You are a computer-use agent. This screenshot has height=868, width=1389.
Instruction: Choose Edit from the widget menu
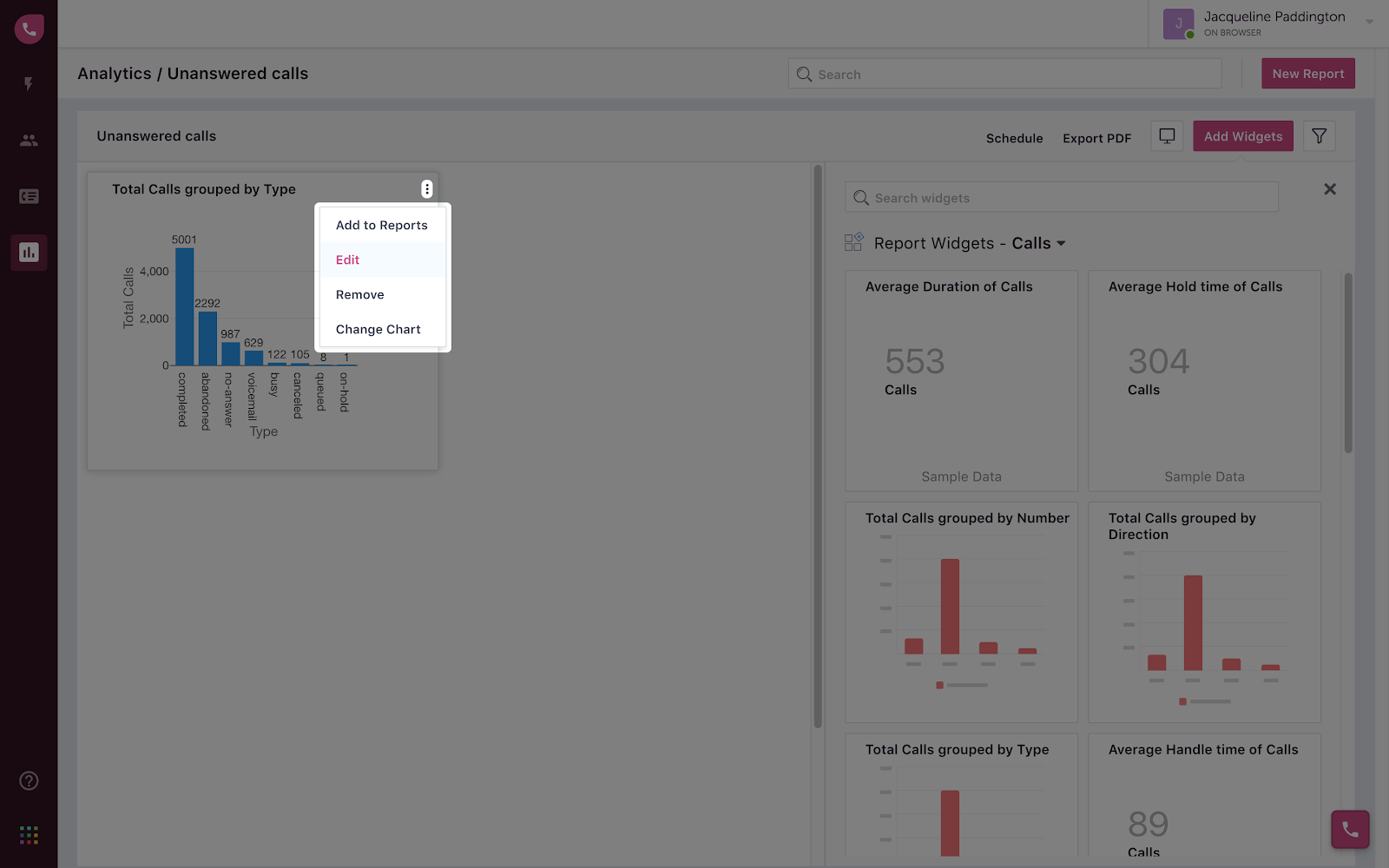click(x=382, y=260)
